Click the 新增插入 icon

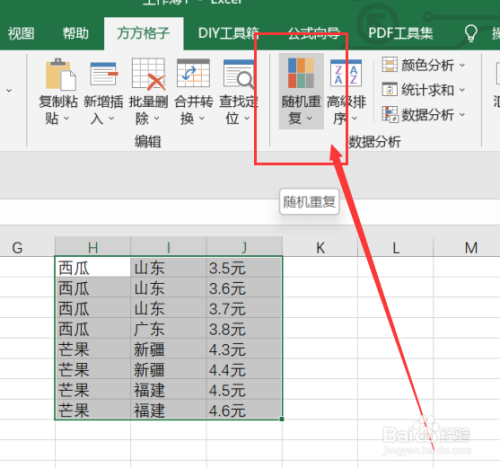[x=104, y=74]
